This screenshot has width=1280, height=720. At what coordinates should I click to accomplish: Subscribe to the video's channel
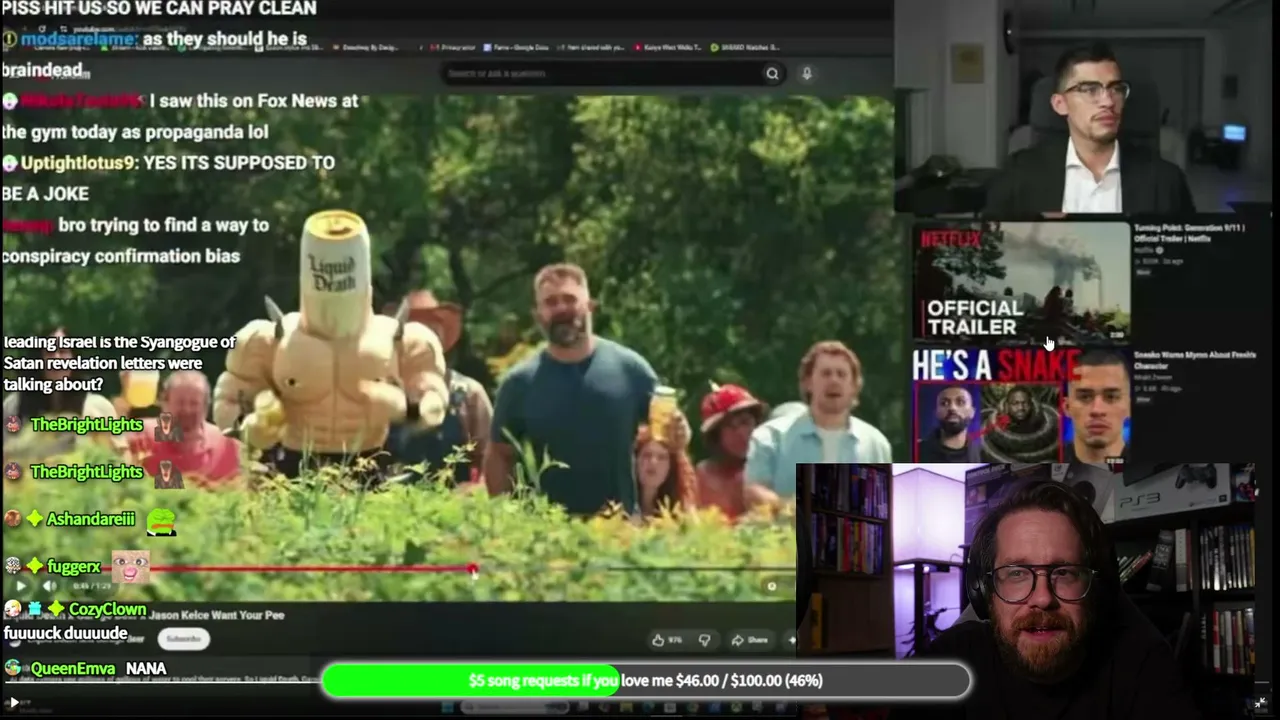[x=184, y=639]
